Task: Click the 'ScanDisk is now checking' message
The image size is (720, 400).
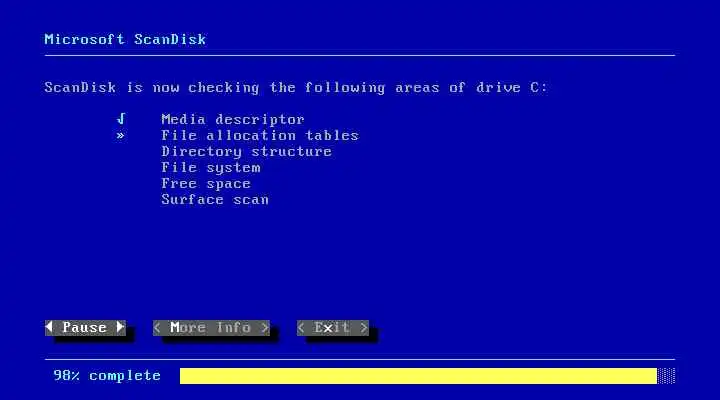Action: point(296,88)
